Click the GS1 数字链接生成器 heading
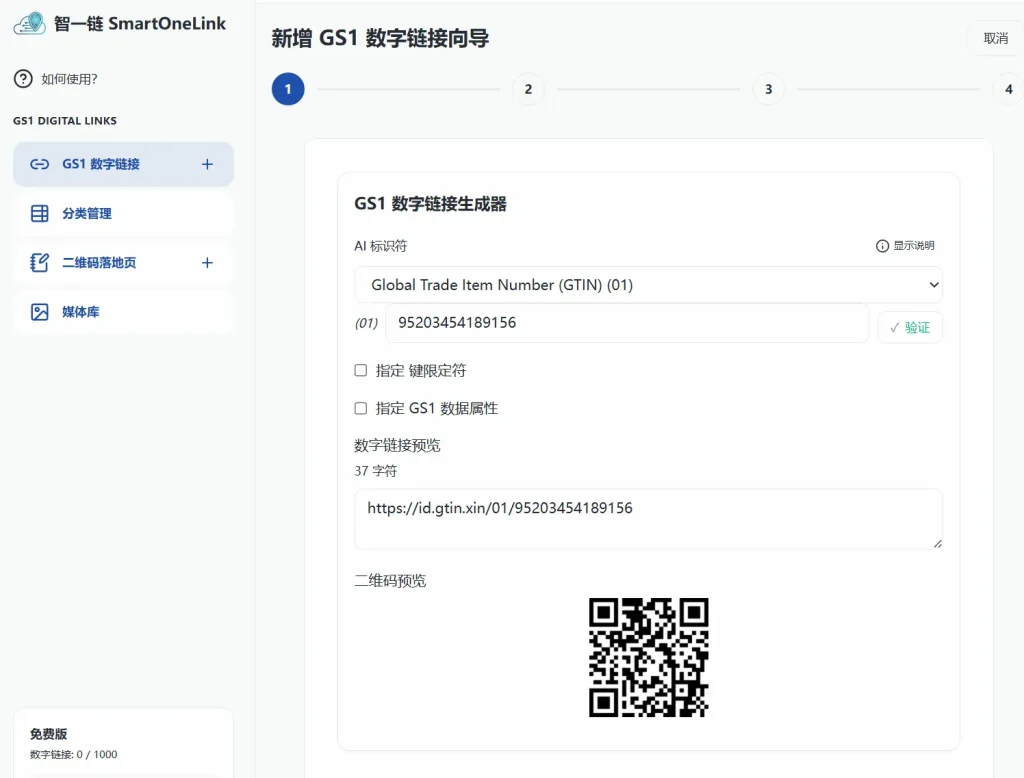Viewport: 1024px width, 778px height. click(x=430, y=204)
